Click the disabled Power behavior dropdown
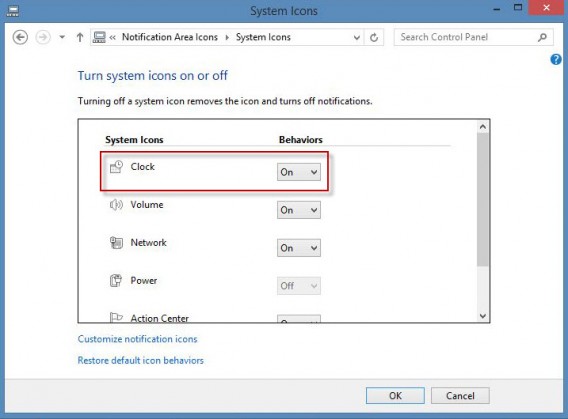Image resolution: width=568 pixels, height=419 pixels. (x=298, y=286)
